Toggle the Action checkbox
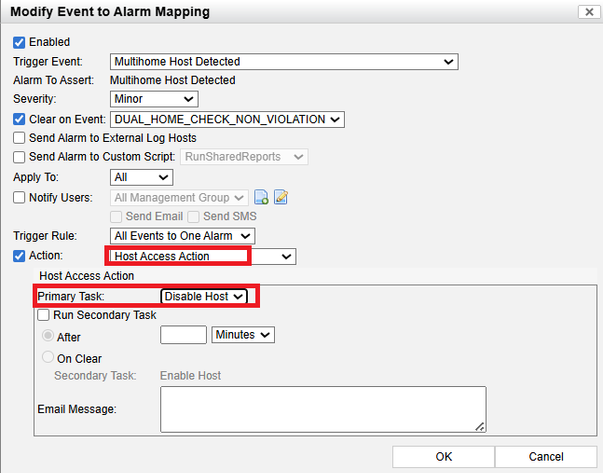This screenshot has width=603, height=473. pyautogui.click(x=19, y=256)
